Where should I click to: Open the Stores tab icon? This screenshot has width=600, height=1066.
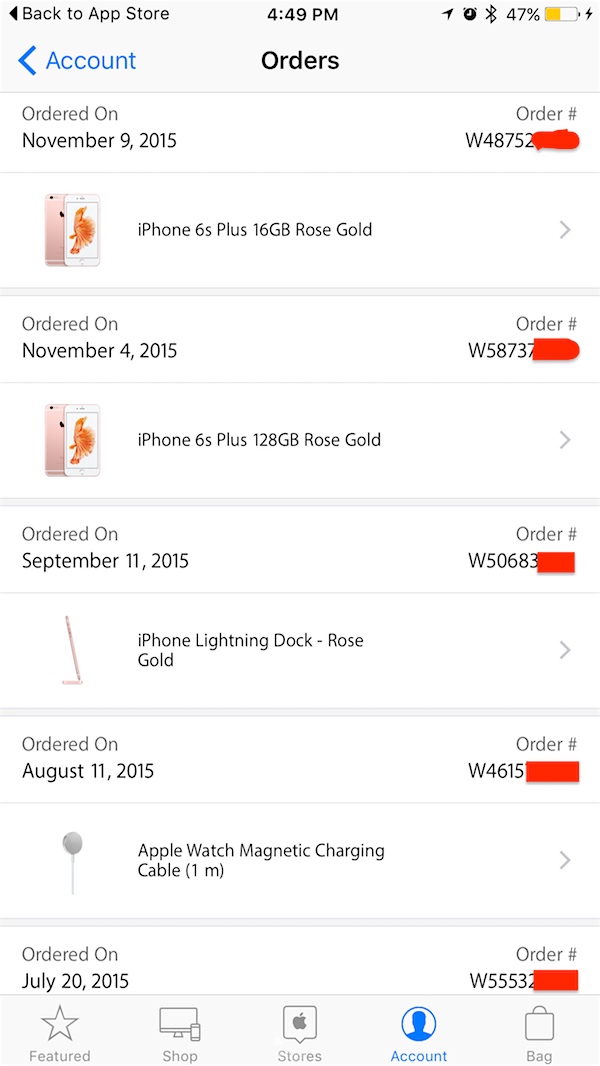[x=300, y=1025]
